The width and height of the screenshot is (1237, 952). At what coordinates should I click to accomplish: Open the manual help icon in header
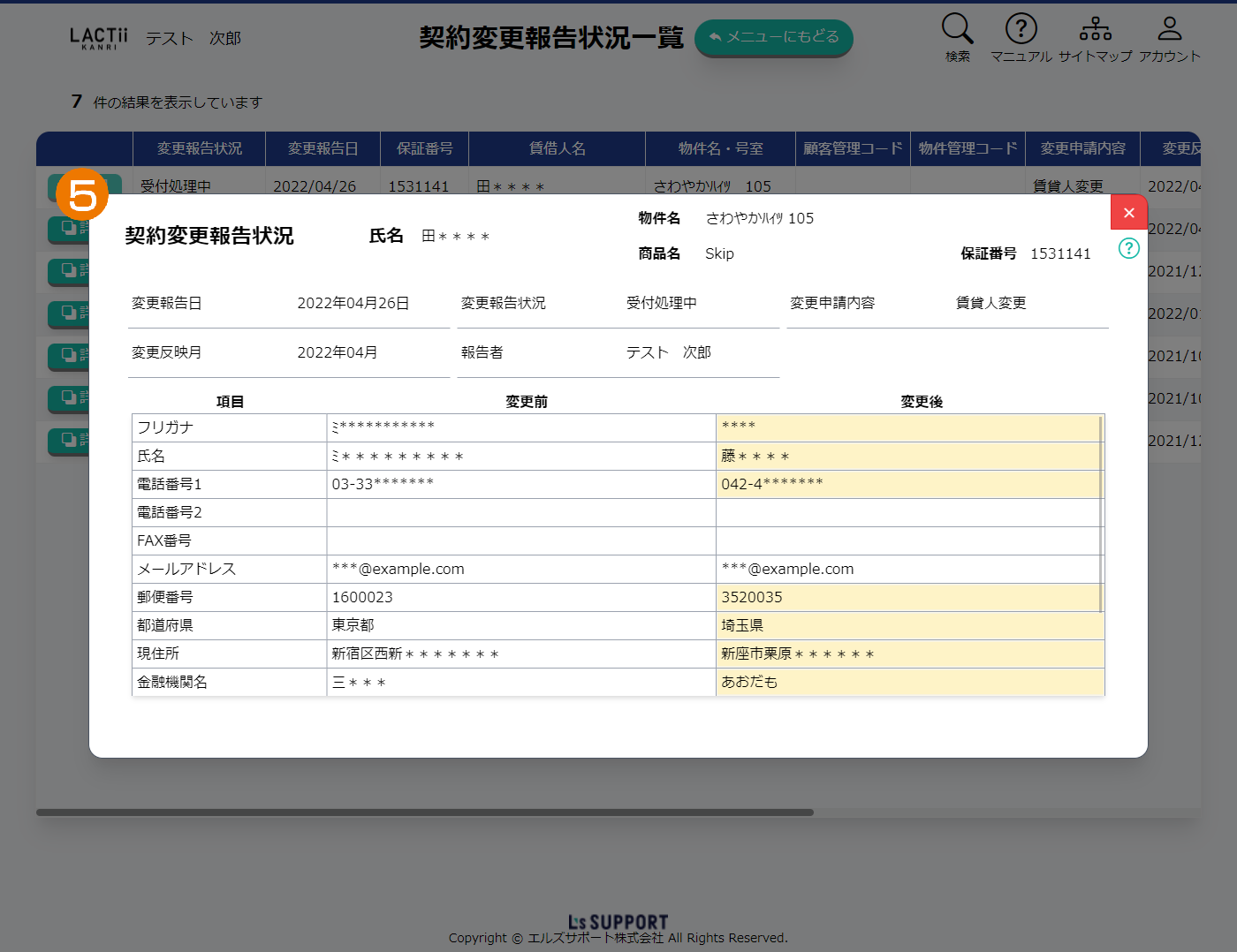point(1021,29)
